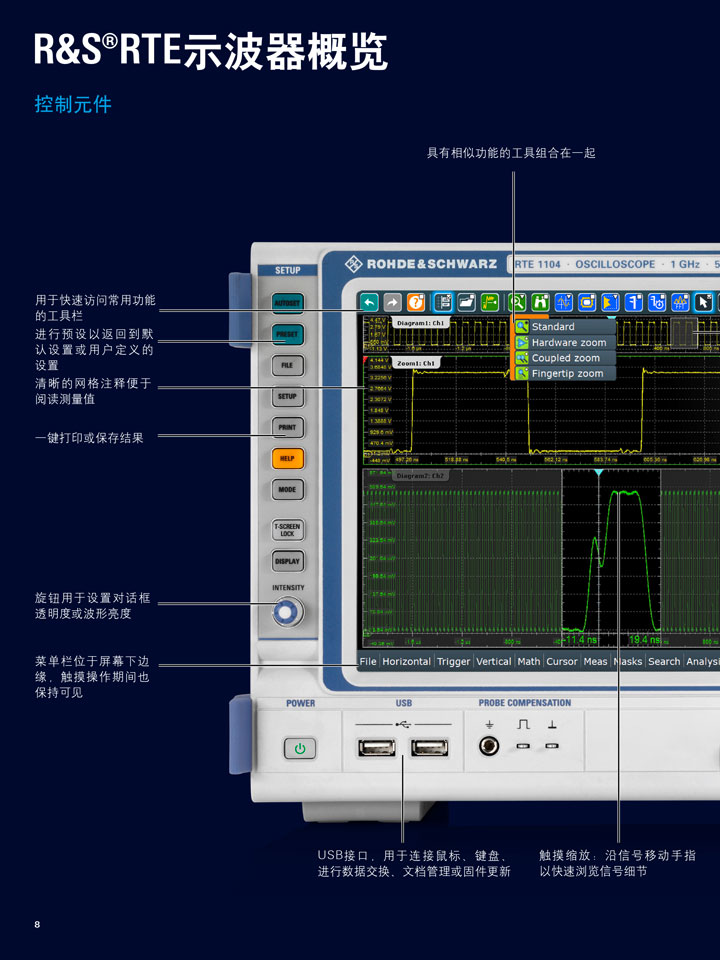Open the binoculars Search tool
The width and height of the screenshot is (720, 960).
click(x=540, y=302)
